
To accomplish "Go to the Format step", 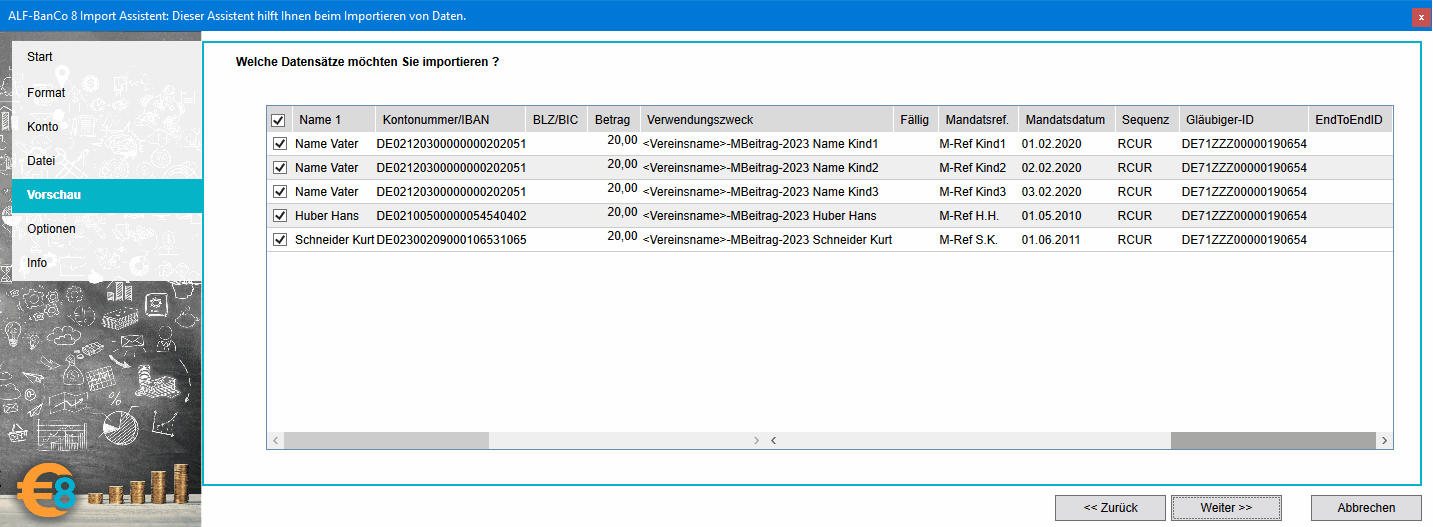I will click(46, 93).
